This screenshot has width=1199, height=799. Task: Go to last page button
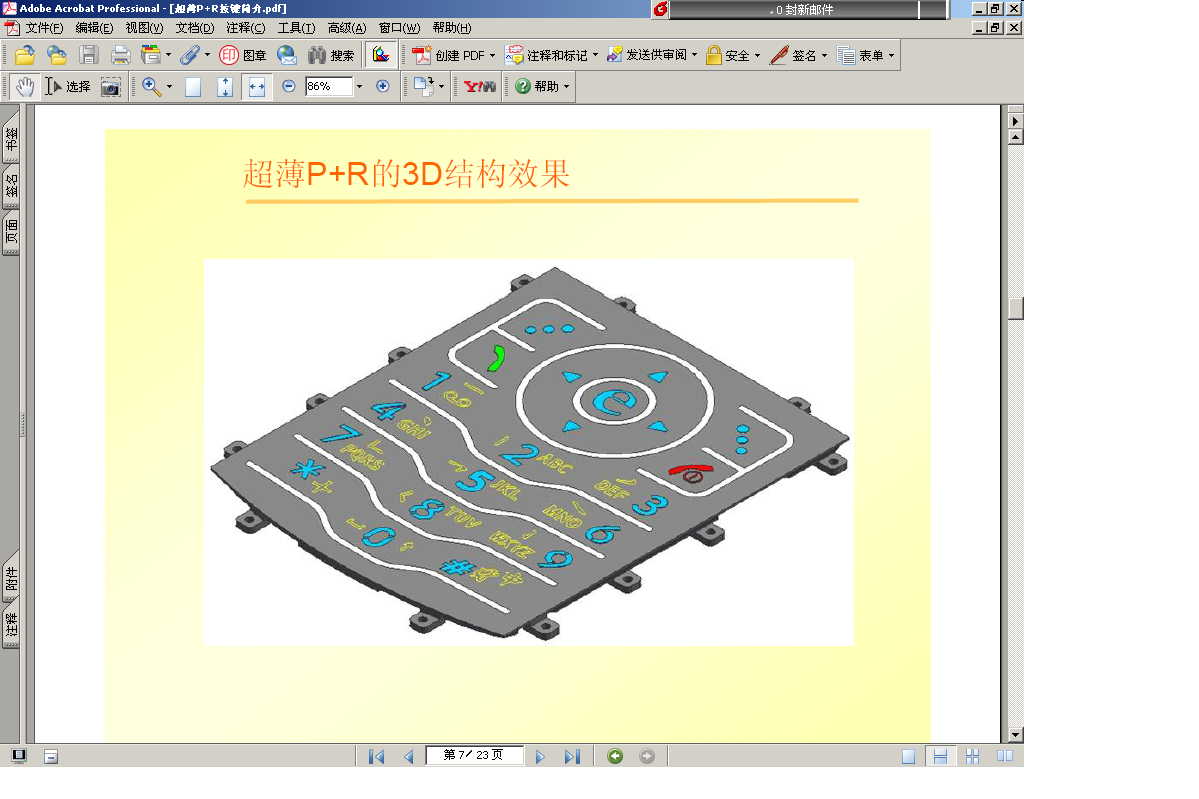pyautogui.click(x=572, y=756)
